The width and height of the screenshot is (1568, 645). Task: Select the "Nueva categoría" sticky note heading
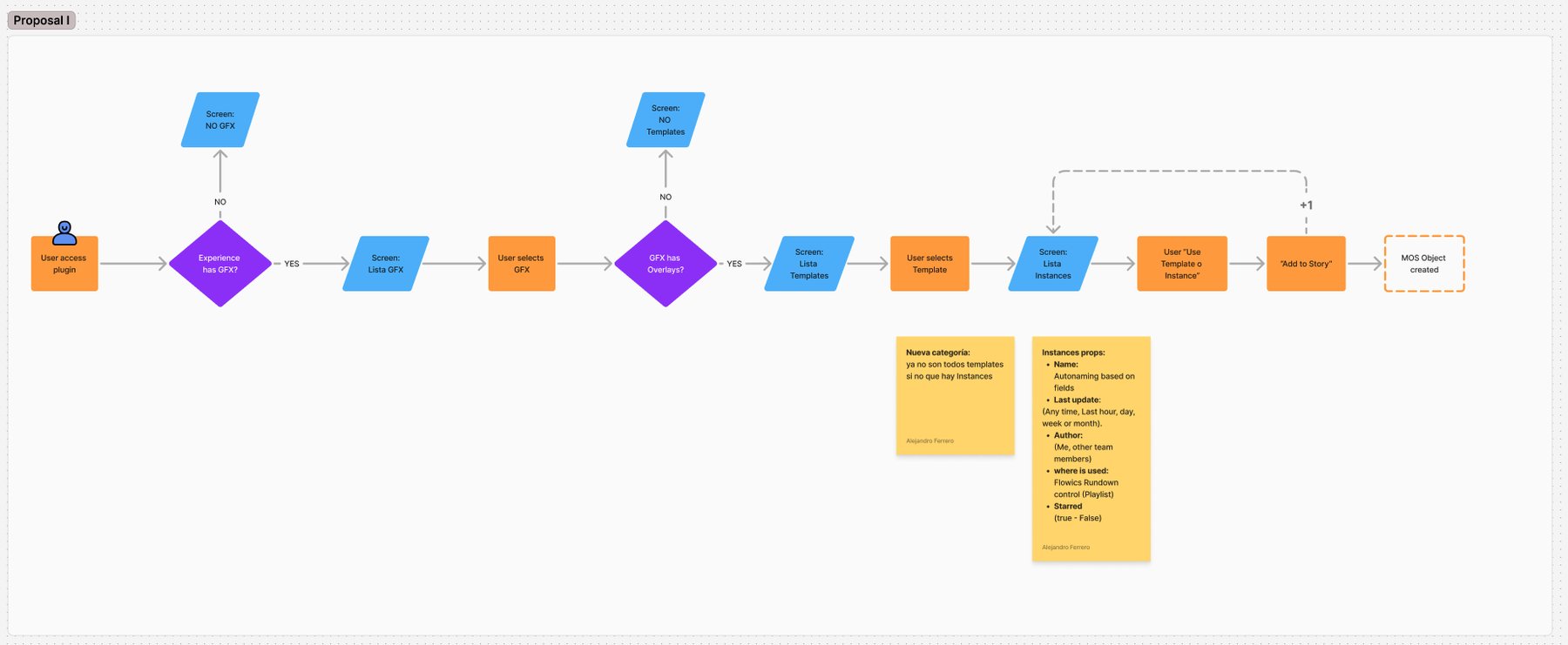[938, 353]
